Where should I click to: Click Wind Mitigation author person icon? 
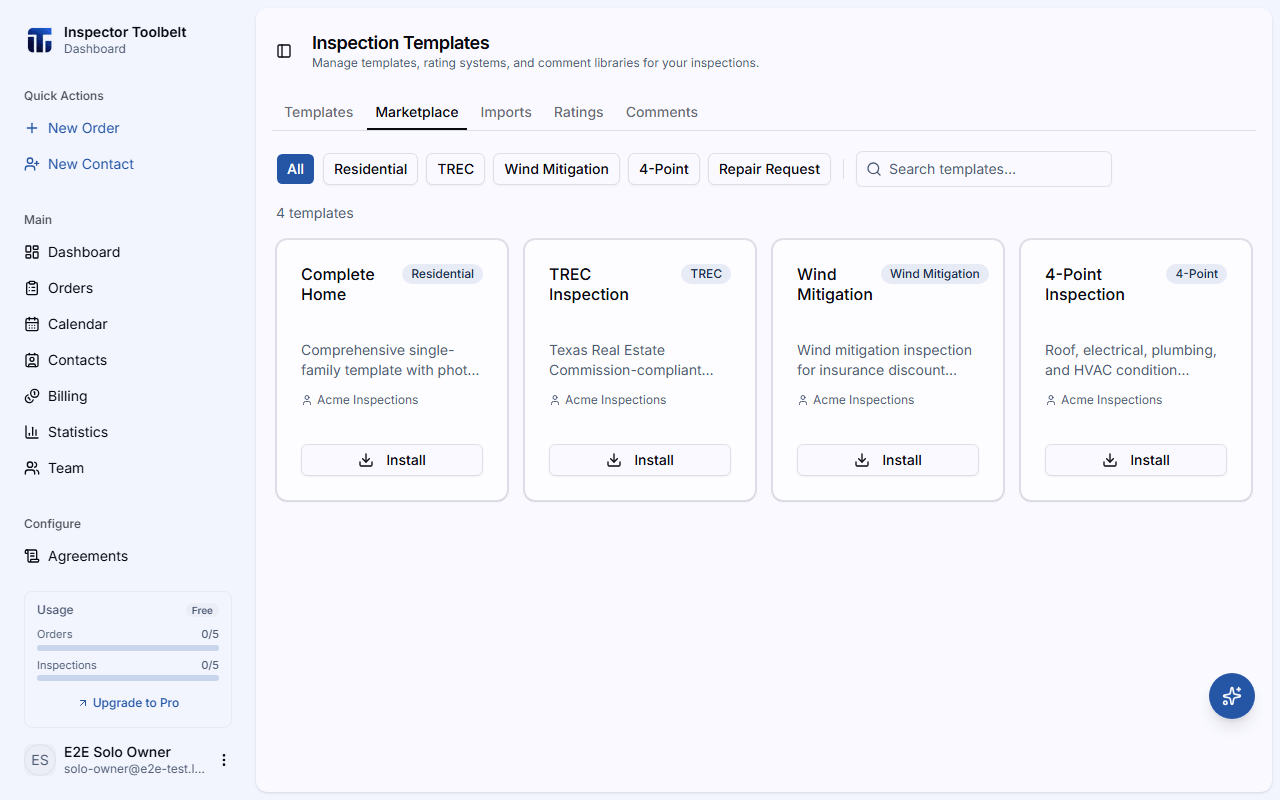tap(803, 400)
